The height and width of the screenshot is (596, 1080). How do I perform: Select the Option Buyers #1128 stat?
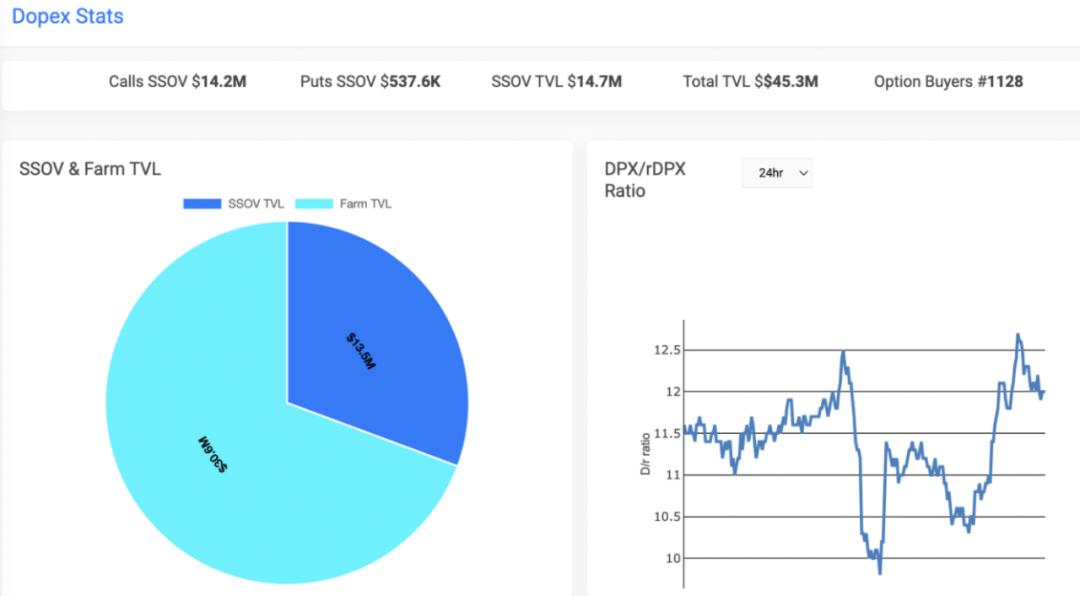[x=948, y=82]
